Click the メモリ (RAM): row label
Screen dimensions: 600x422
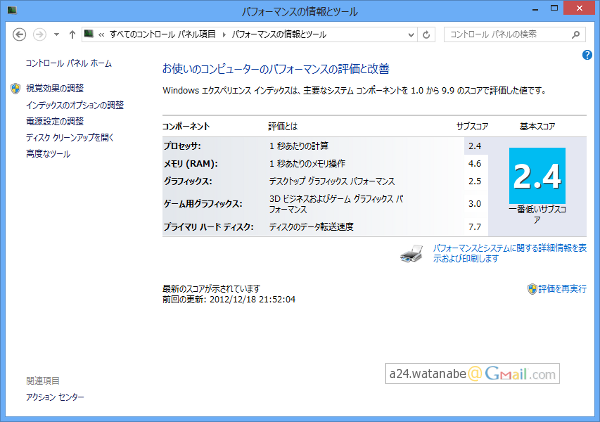(191, 164)
